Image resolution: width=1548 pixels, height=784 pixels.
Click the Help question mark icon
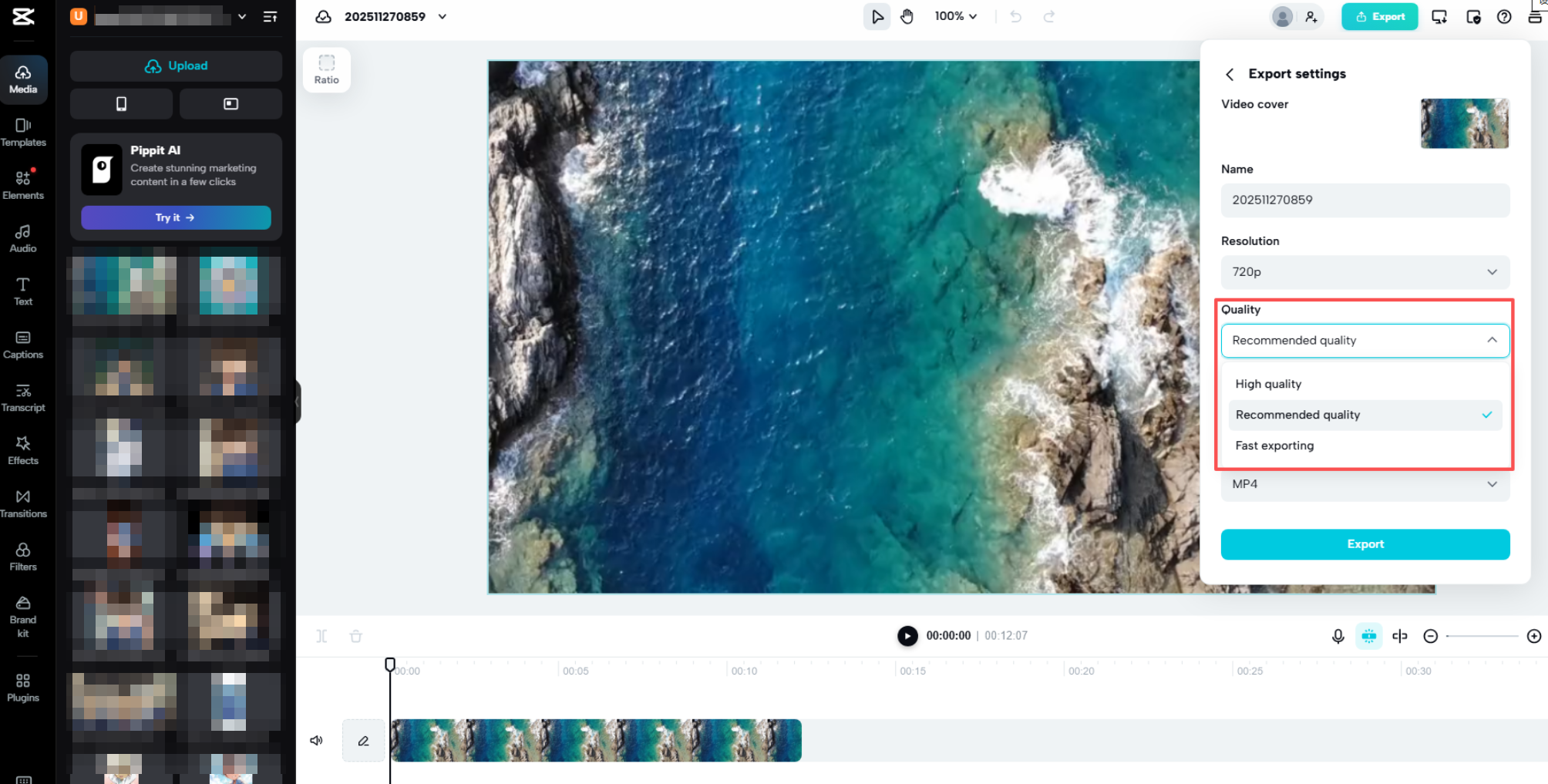coord(1504,16)
